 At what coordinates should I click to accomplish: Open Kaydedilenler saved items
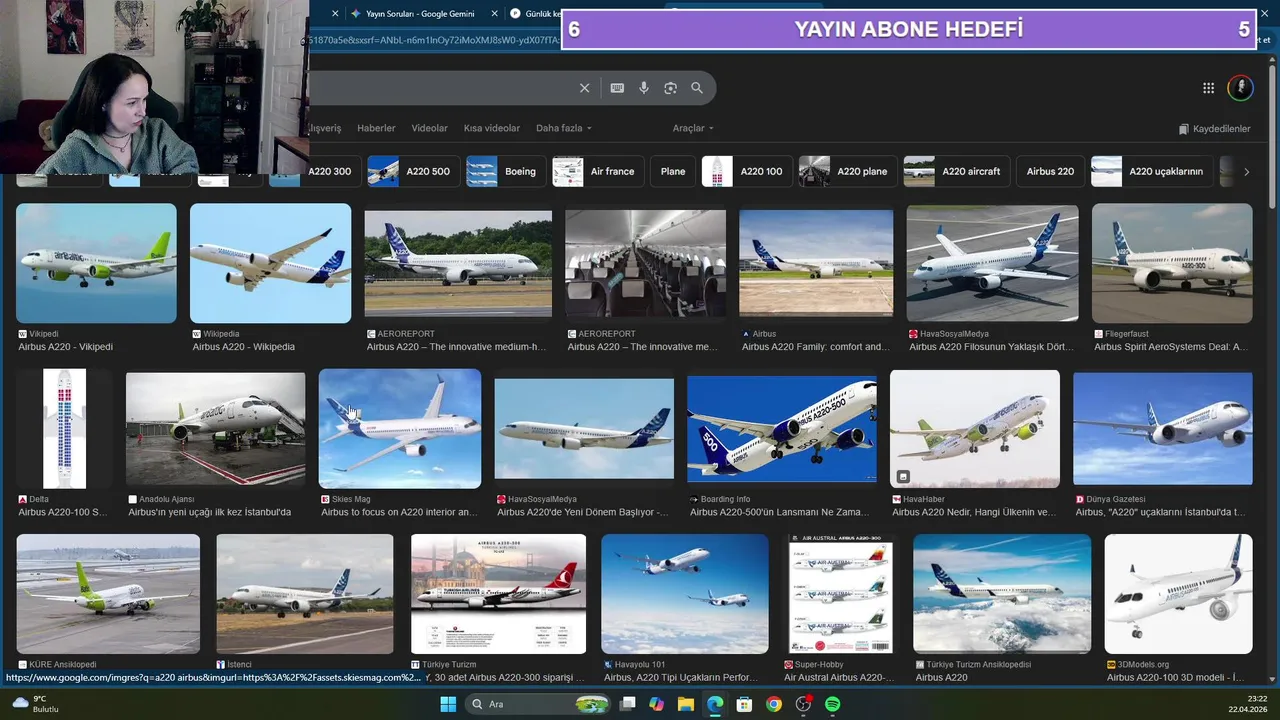click(x=1215, y=129)
